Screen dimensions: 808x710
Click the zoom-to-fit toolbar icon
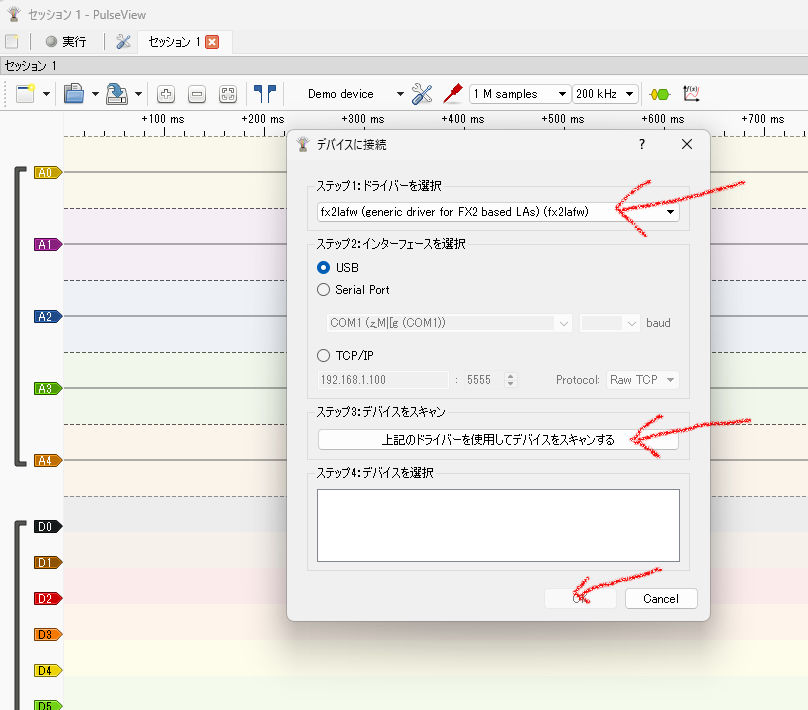(x=228, y=94)
